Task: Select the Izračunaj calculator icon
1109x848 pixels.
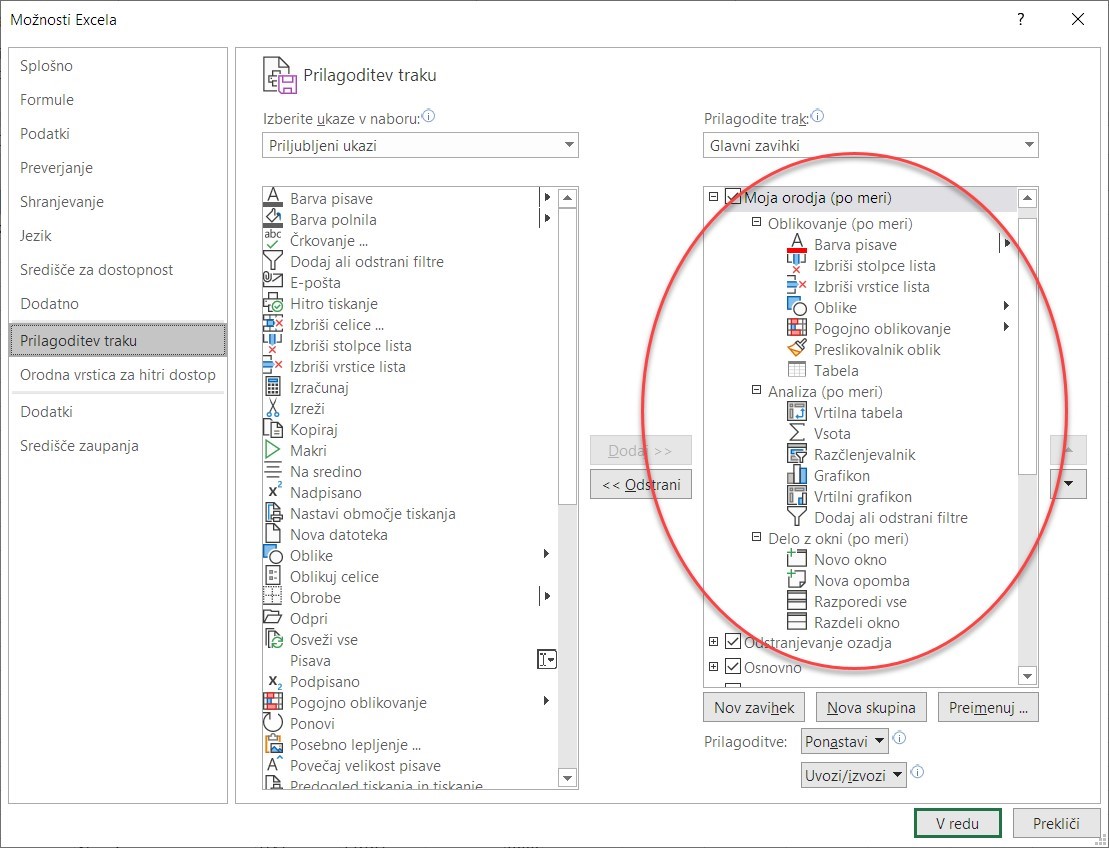Action: (273, 388)
